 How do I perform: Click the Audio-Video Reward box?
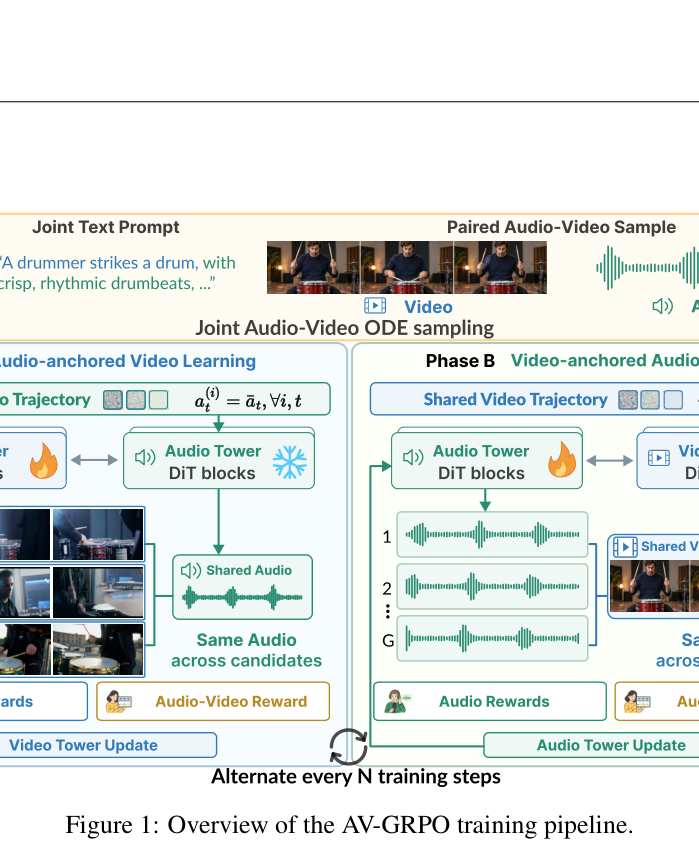(x=213, y=701)
